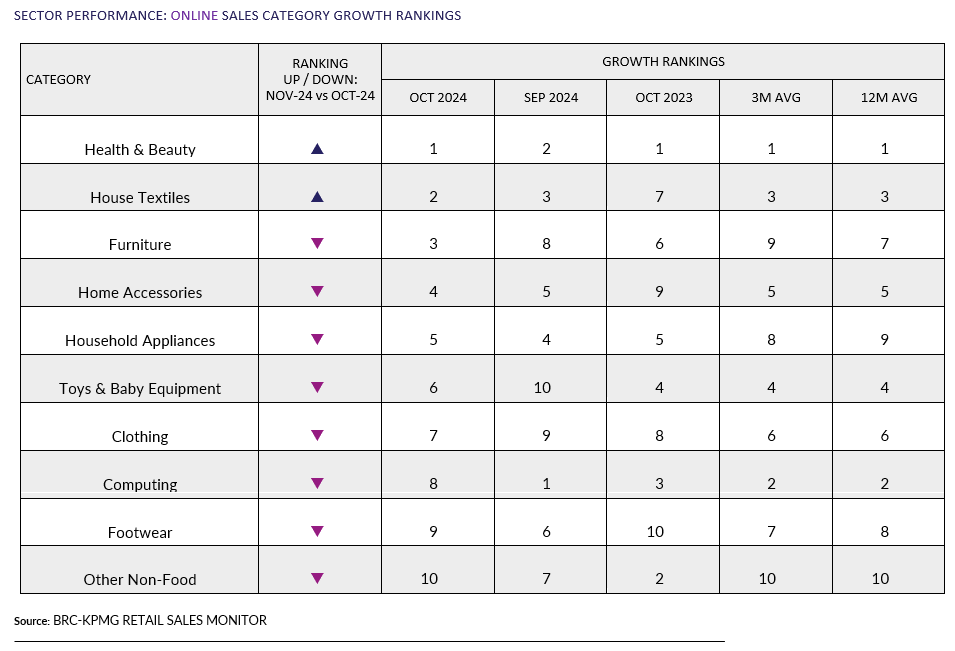The height and width of the screenshot is (651, 955).
Task: Click Household Appliances 12M AVG value 9
Action: click(884, 339)
